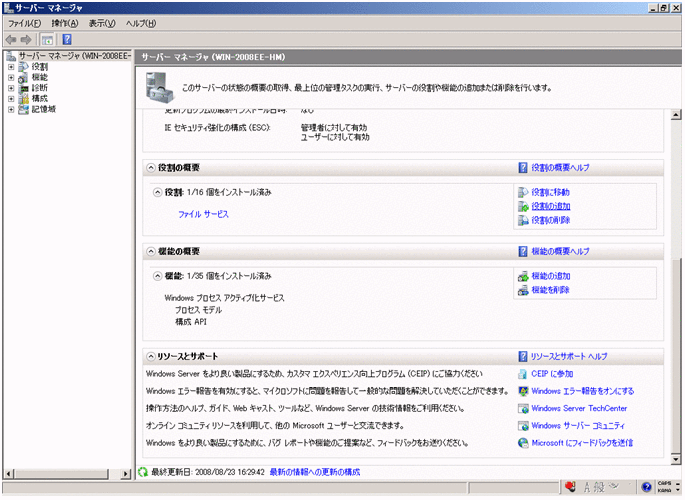Click the Windows Server TechCenter icon
Image resolution: width=685 pixels, height=500 pixels.
[x=523, y=409]
